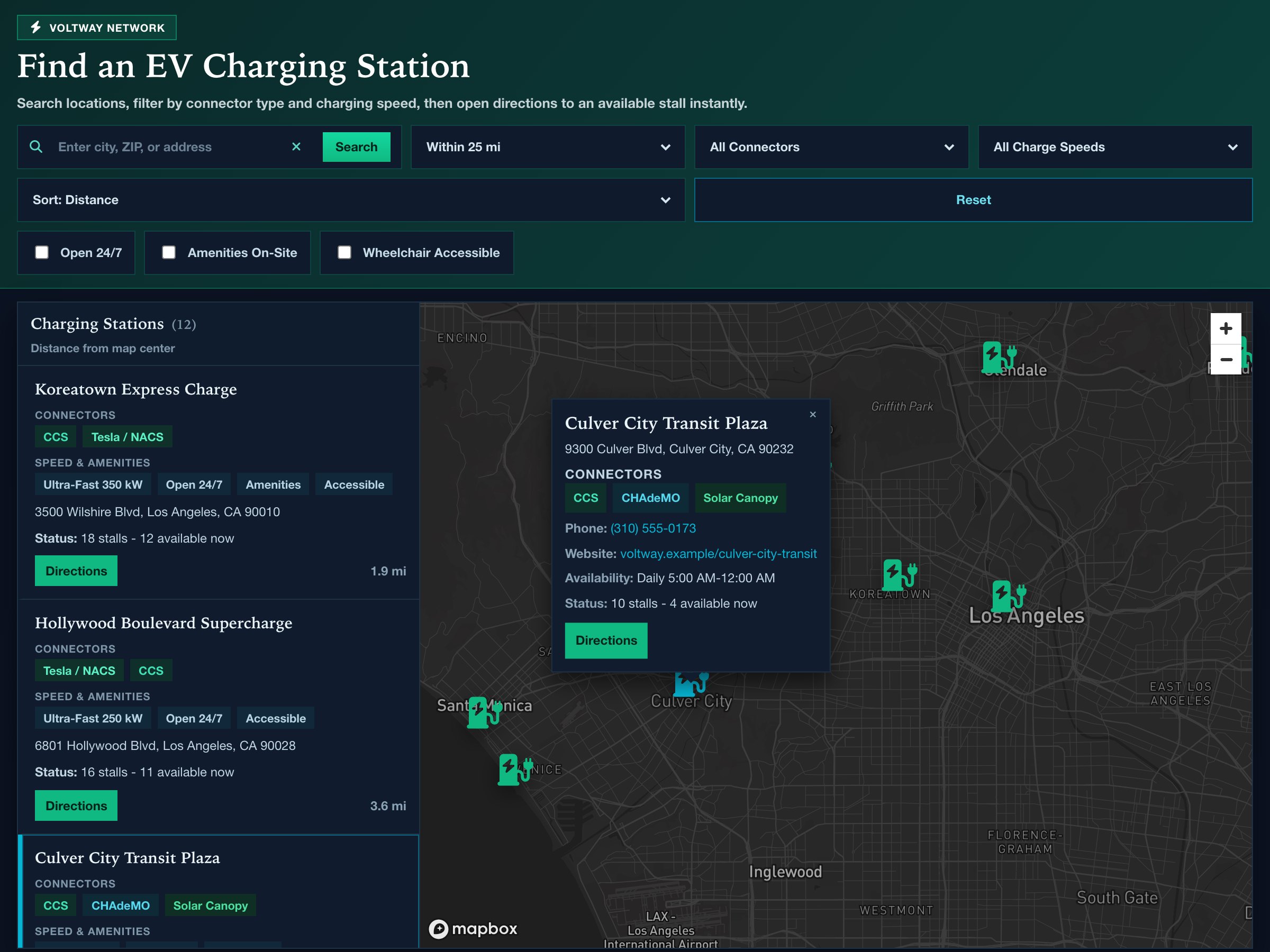
Task: Click the Amenities tag on Koreatown card
Action: click(x=273, y=484)
